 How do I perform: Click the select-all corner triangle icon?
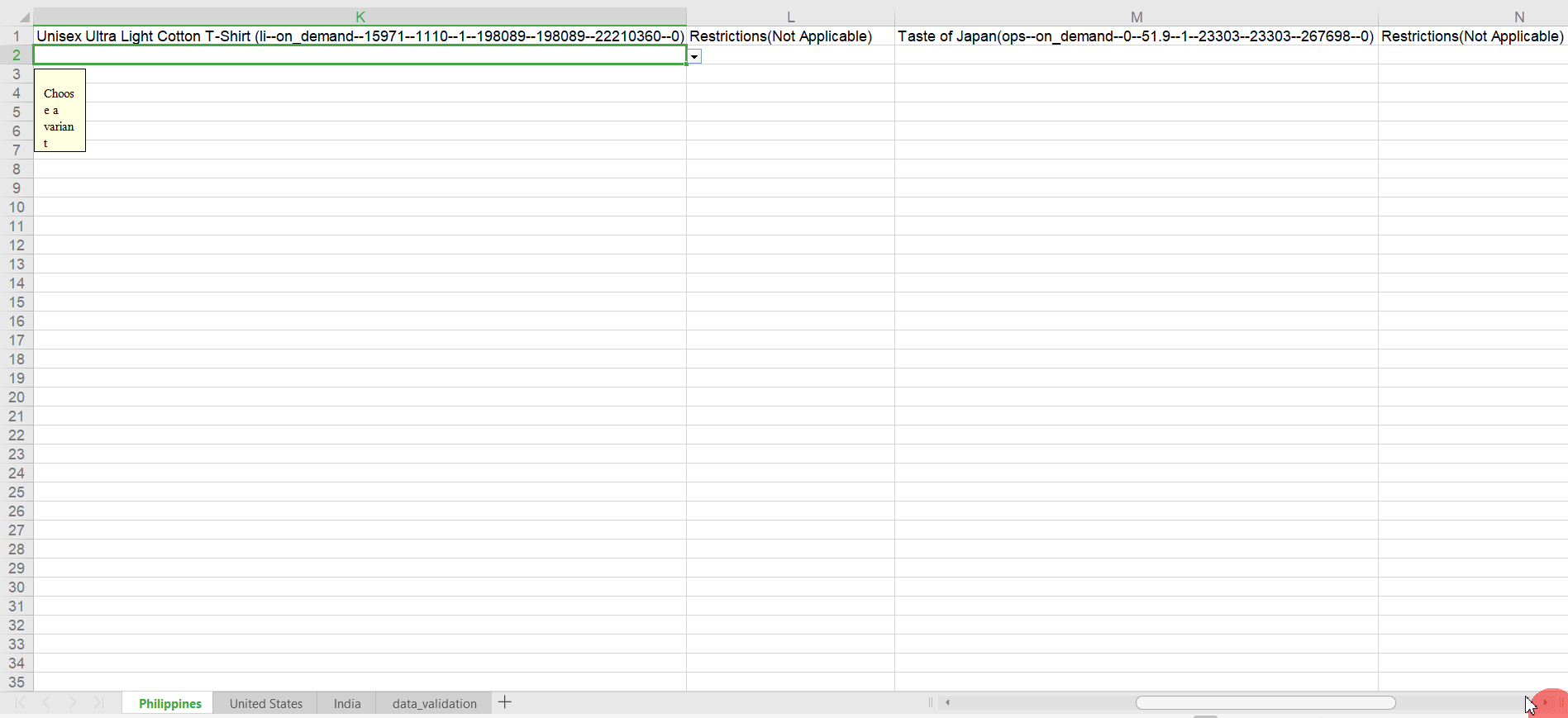24,17
